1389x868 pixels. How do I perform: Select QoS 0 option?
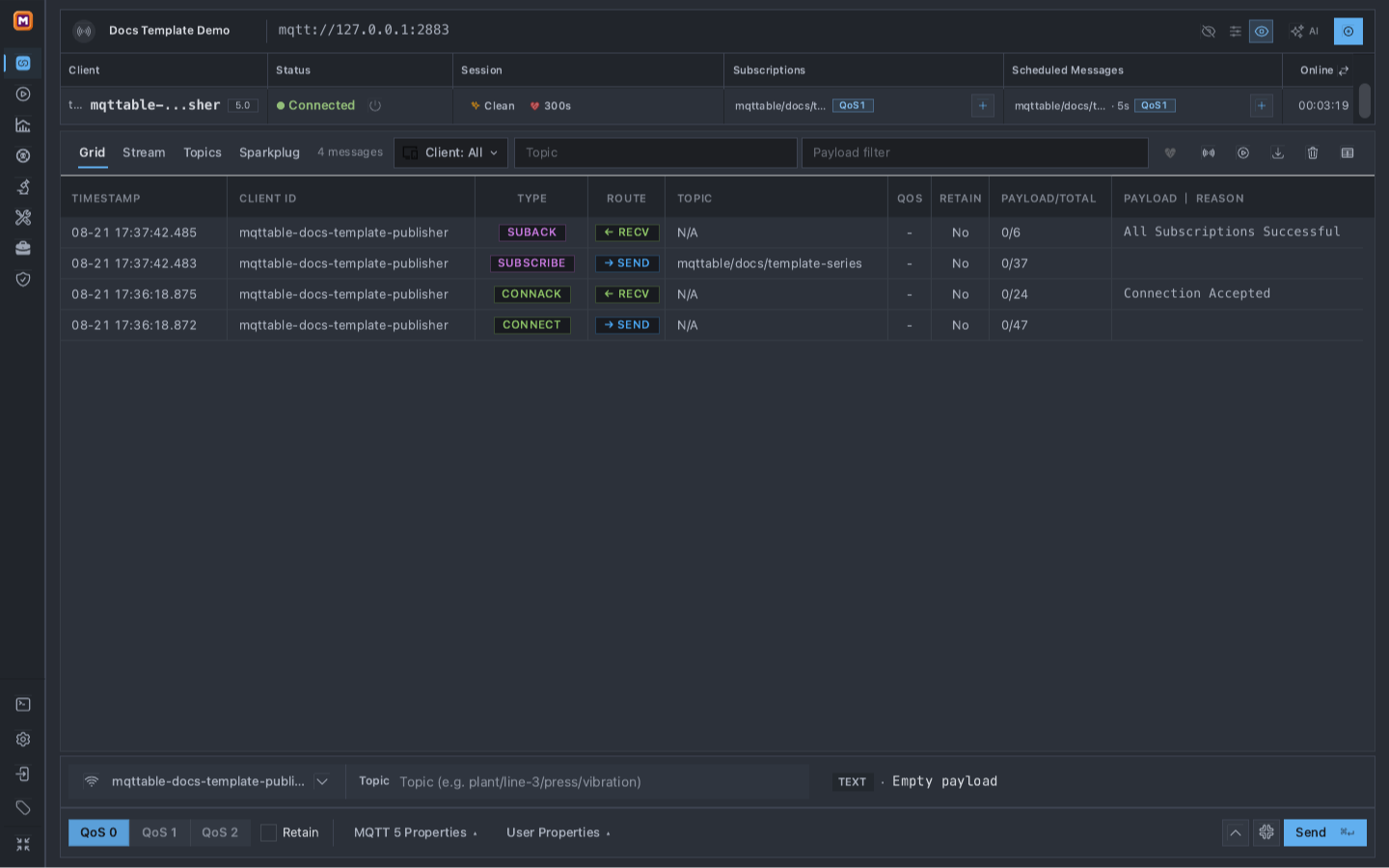pyautogui.click(x=98, y=832)
